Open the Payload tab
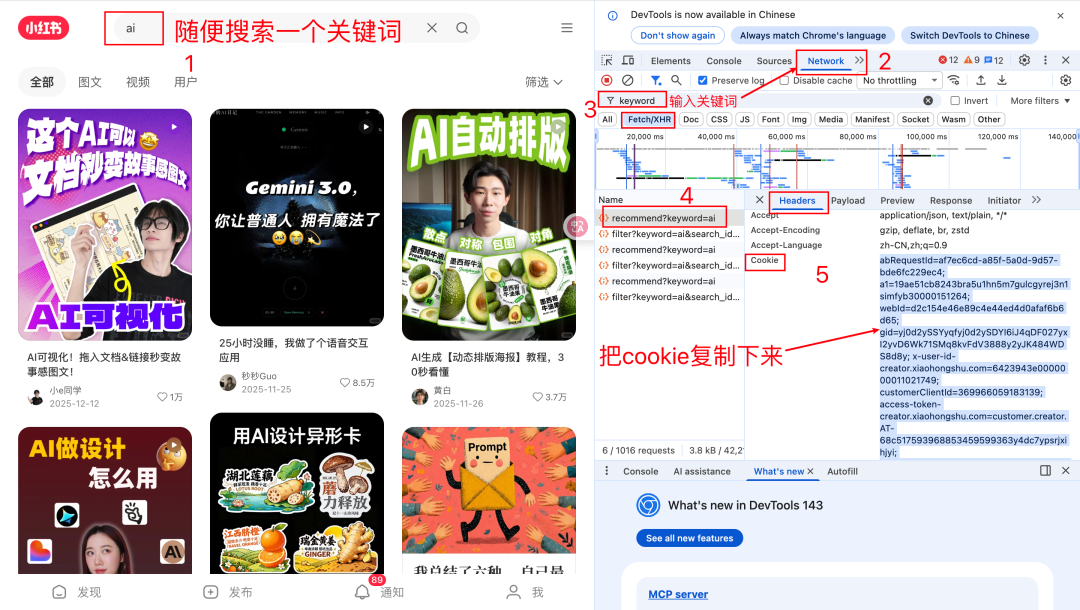Image resolution: width=1080 pixels, height=610 pixels. click(x=848, y=200)
